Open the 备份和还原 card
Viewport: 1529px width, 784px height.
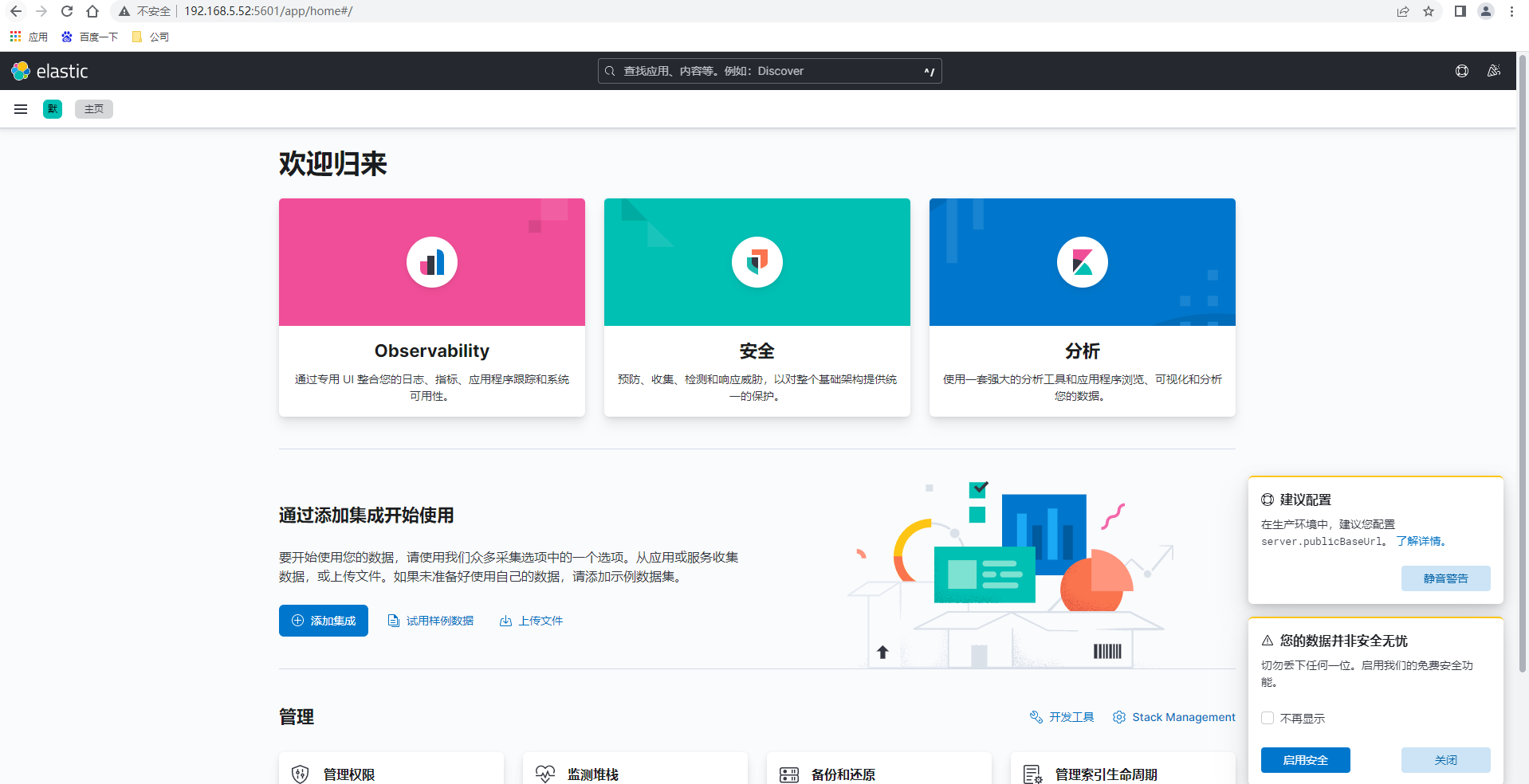coord(879,769)
